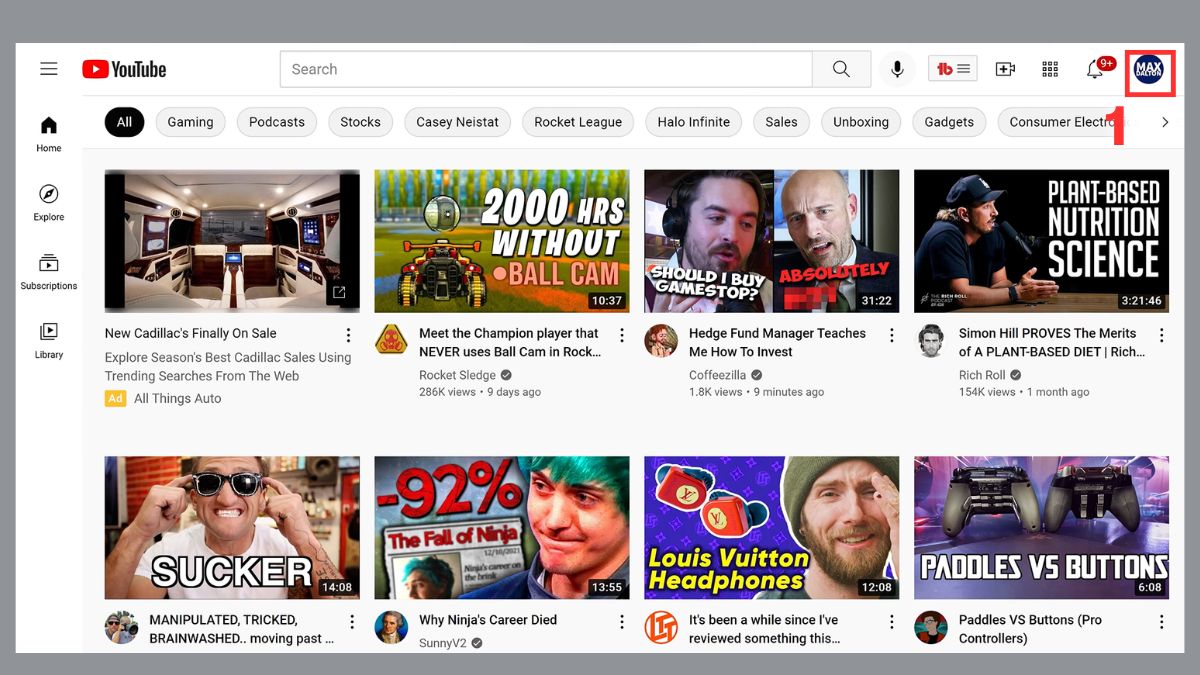The width and height of the screenshot is (1200, 675).
Task: Visit the Rocket Sledge channel name link
Action: (x=457, y=375)
